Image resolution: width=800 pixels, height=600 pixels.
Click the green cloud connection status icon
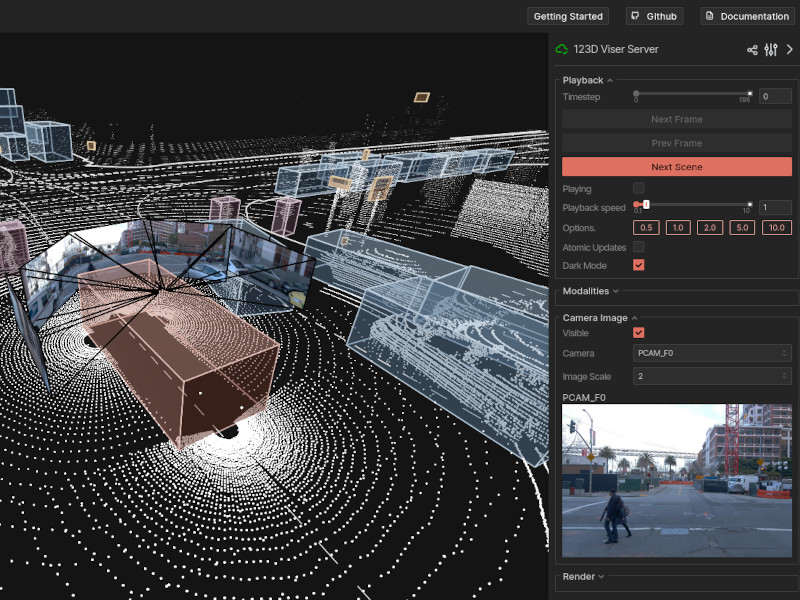click(x=561, y=49)
